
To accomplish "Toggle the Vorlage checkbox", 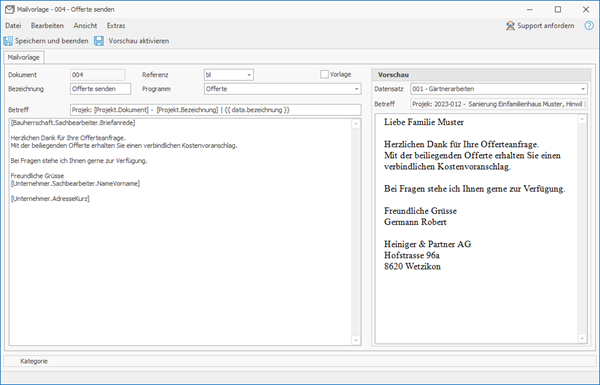I will click(324, 74).
